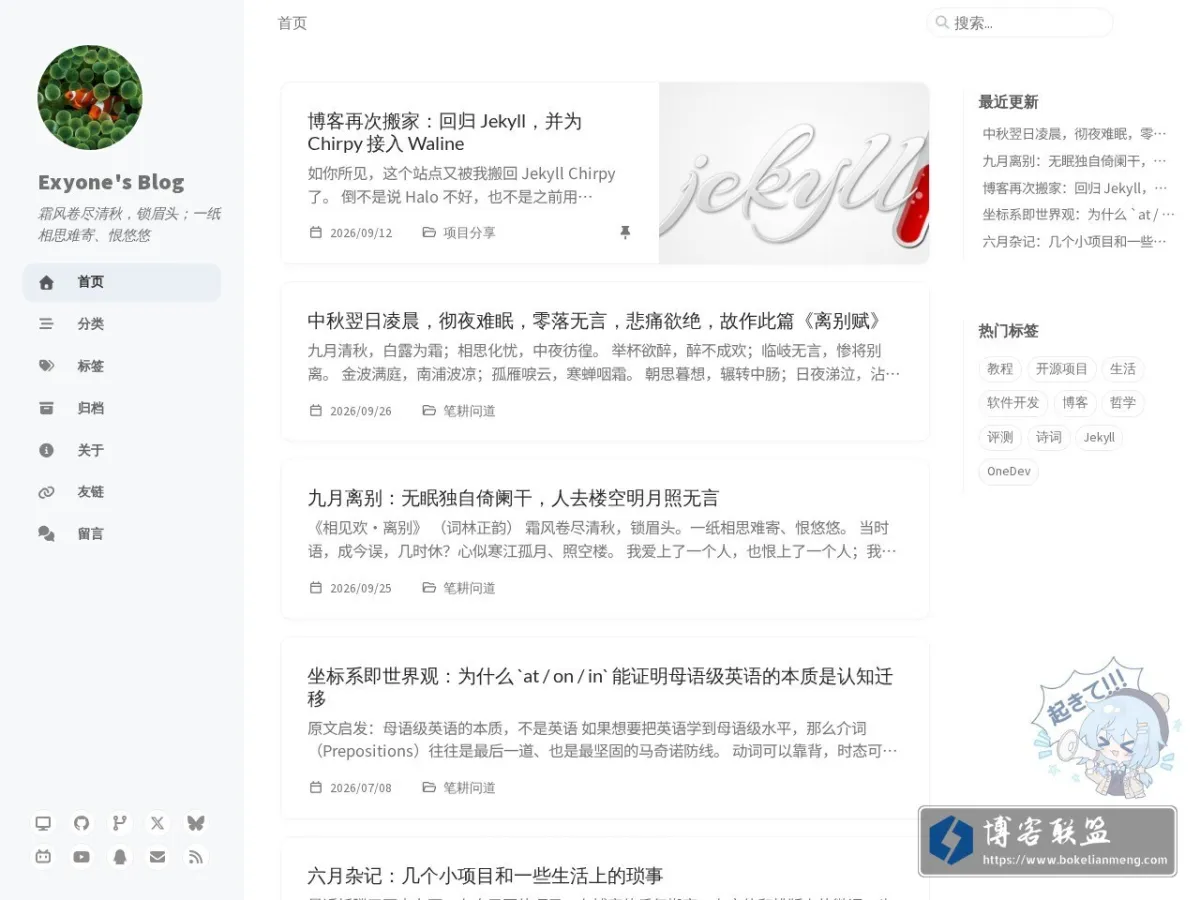Open the tags icon beside 标签
1200x900 pixels.
click(x=46, y=366)
